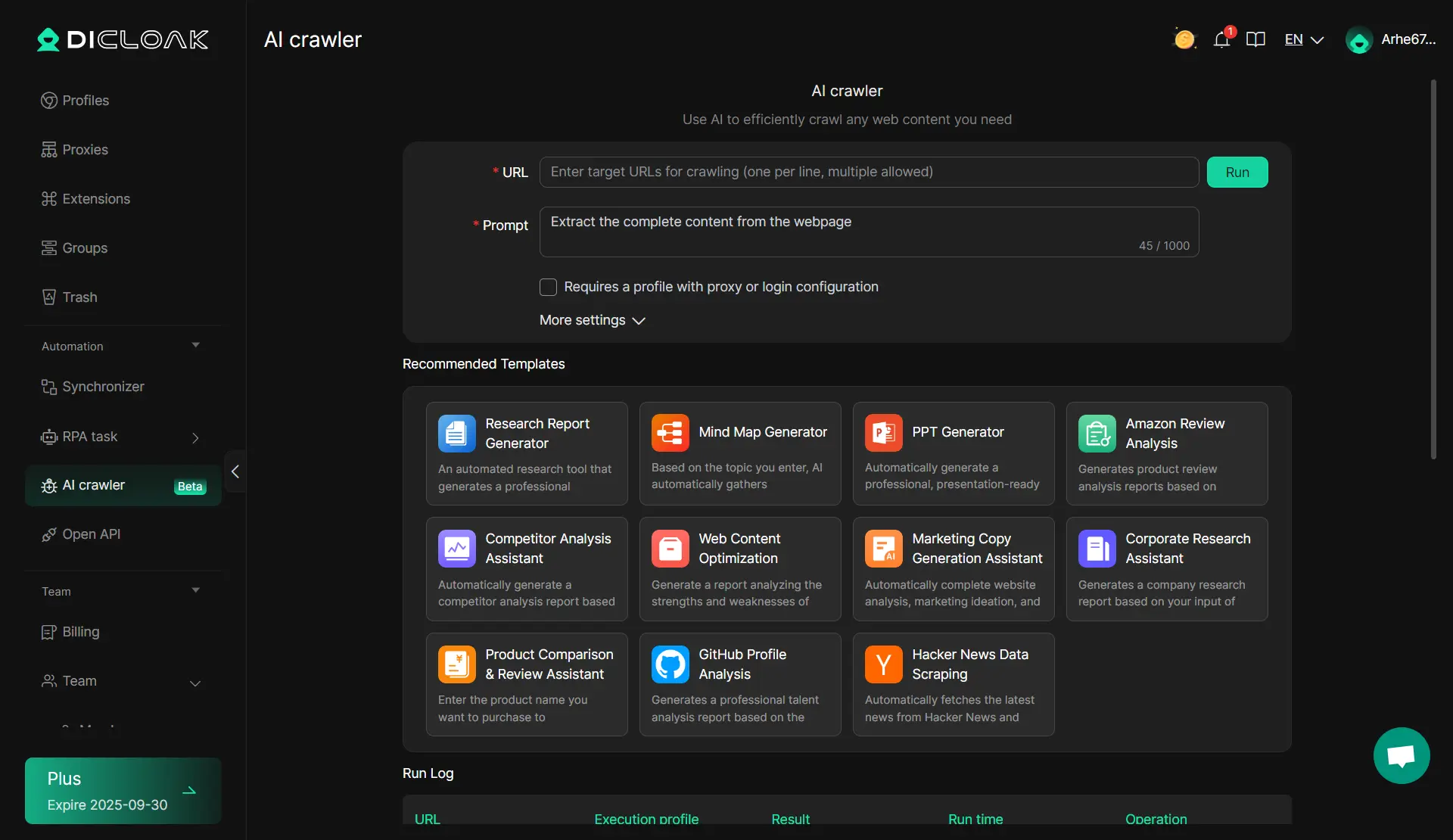Viewport: 1453px width, 840px height.
Task: Collapse the Automation sidebar section
Action: click(x=195, y=346)
